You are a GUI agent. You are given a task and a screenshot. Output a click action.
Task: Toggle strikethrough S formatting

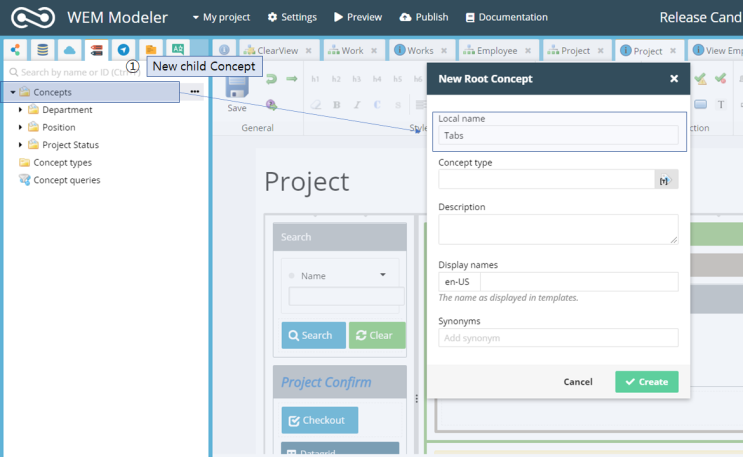click(398, 105)
